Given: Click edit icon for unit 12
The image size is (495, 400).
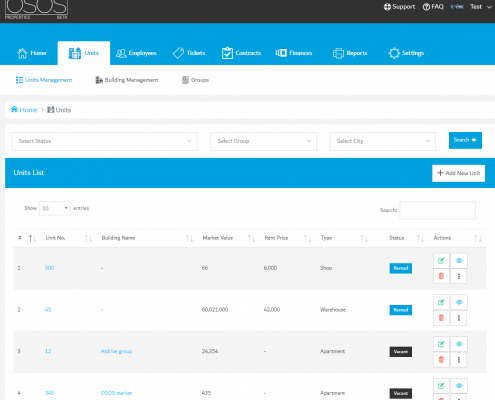Looking at the screenshot, I should pos(441,344).
